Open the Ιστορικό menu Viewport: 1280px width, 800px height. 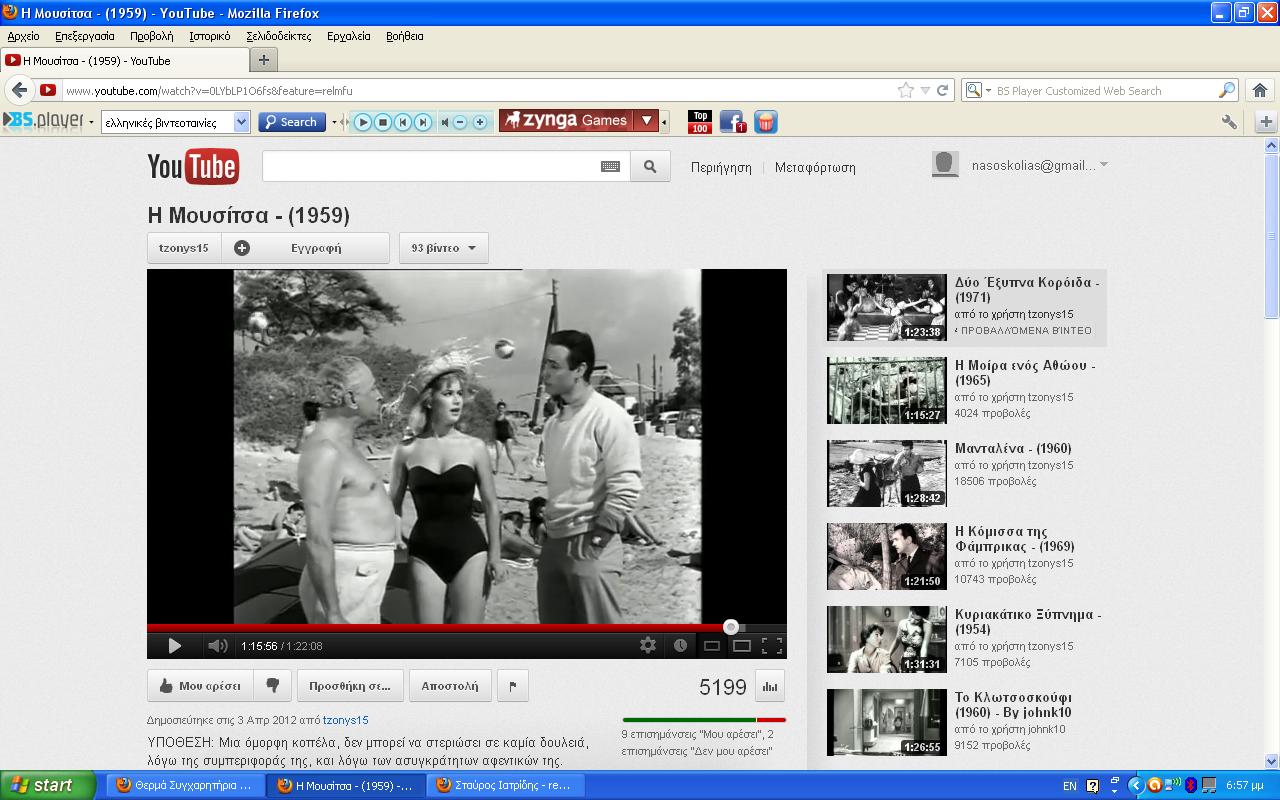coord(209,36)
